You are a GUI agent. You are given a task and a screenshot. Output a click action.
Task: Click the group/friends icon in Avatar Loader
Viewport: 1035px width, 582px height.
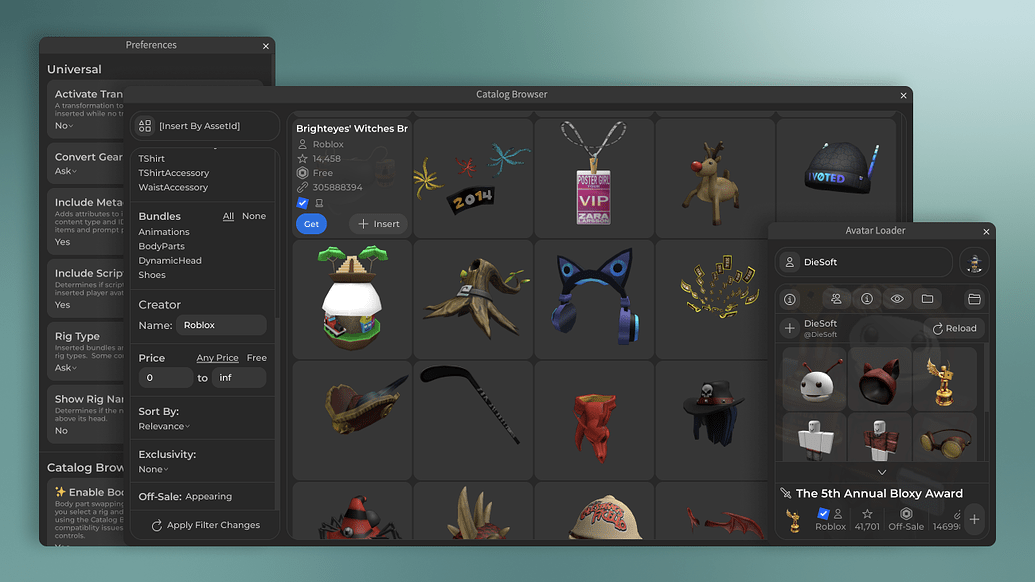[x=836, y=298]
